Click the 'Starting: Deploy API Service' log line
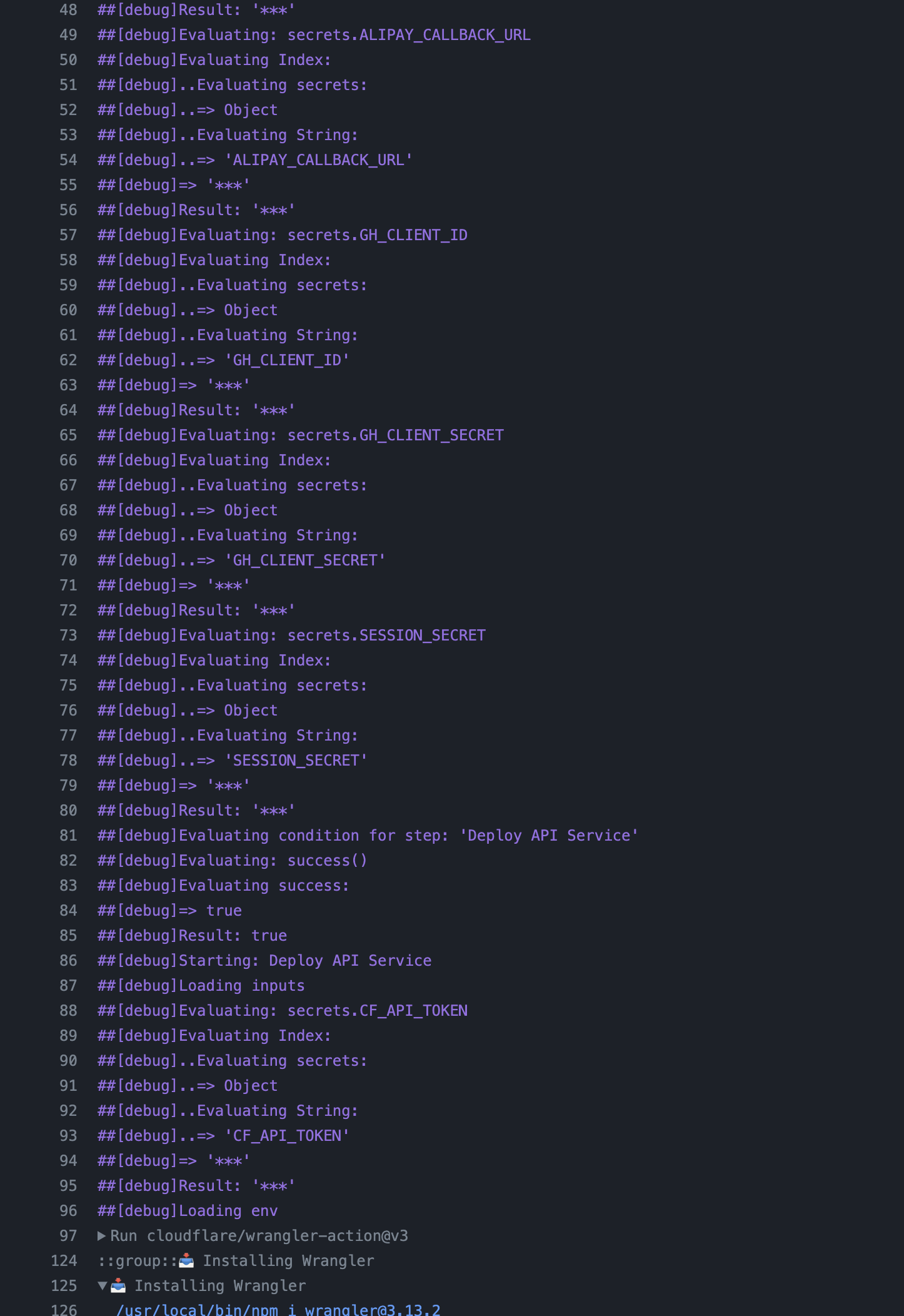904x1316 pixels. 264,961
